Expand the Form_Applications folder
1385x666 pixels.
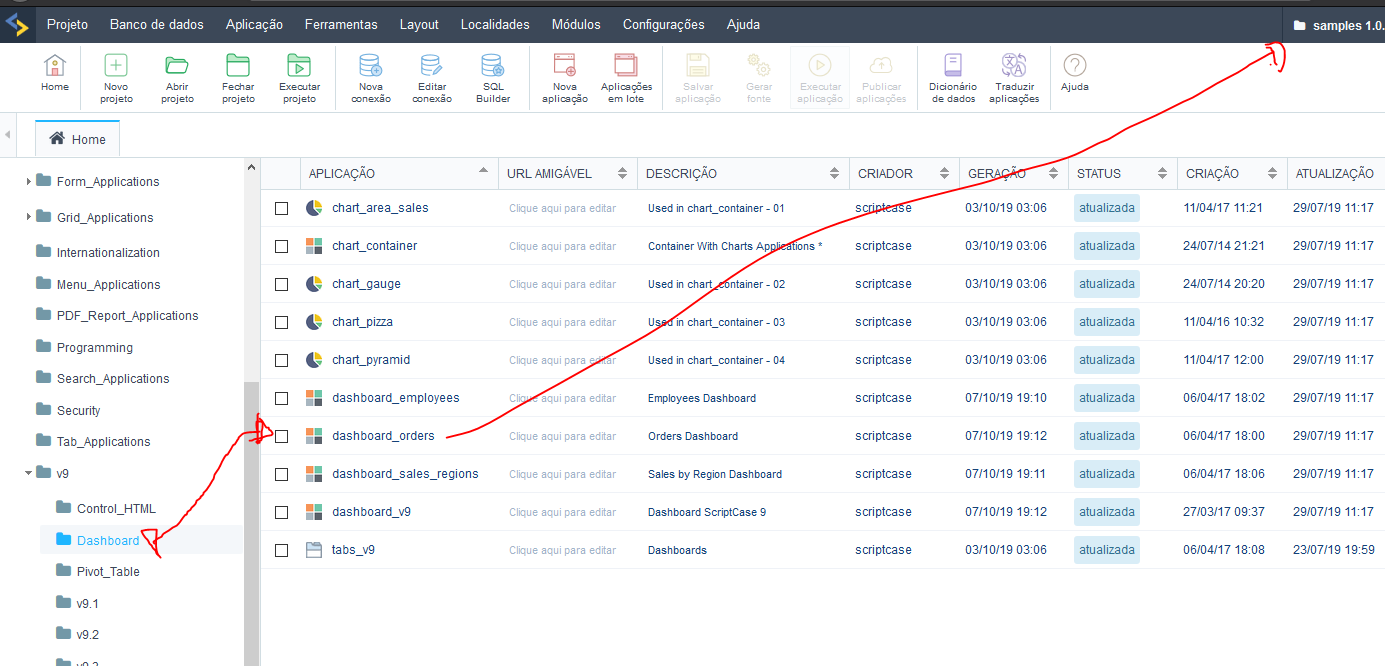click(x=28, y=182)
